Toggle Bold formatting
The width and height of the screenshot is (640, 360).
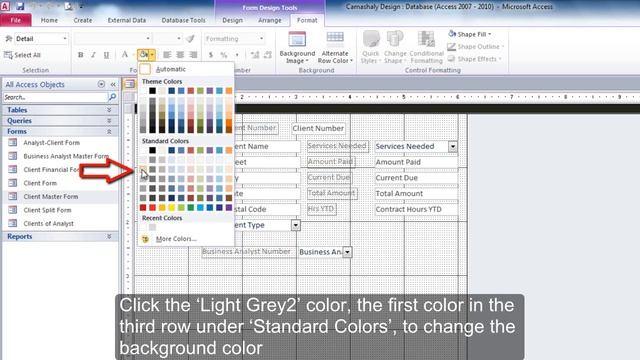pos(80,55)
